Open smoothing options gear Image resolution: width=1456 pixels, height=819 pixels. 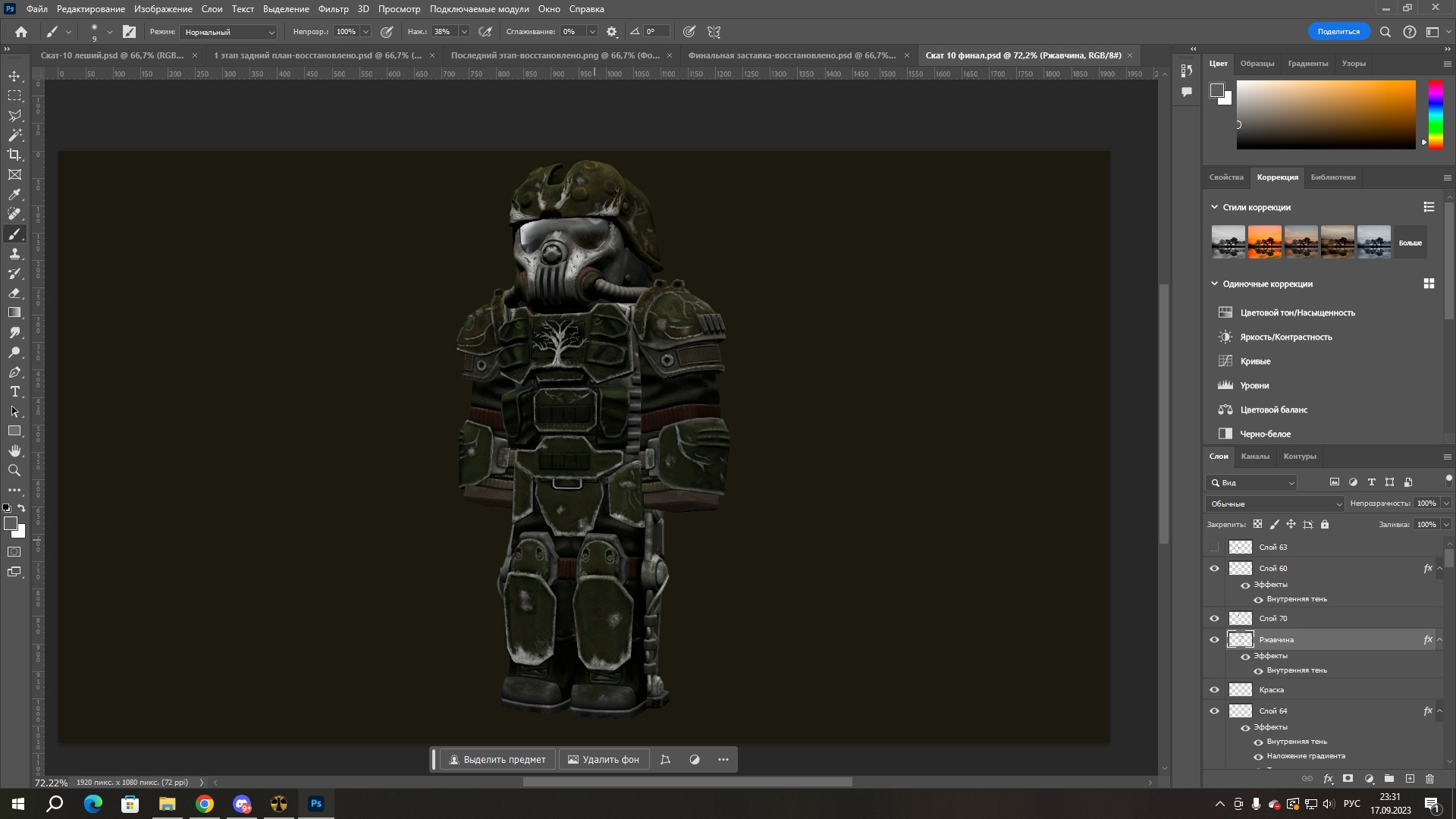(x=612, y=32)
